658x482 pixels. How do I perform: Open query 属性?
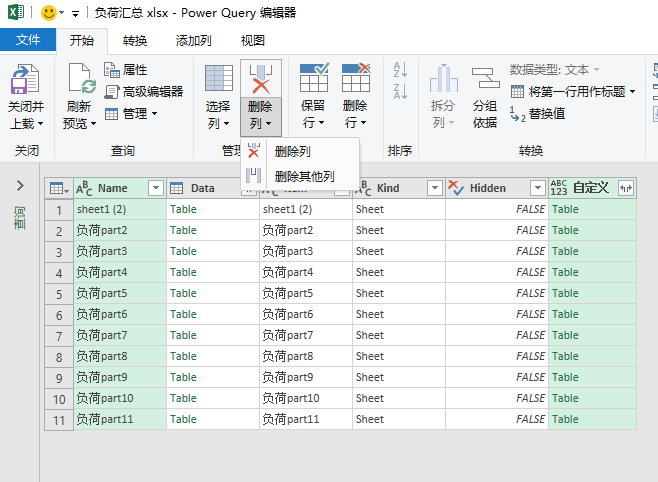point(125,70)
